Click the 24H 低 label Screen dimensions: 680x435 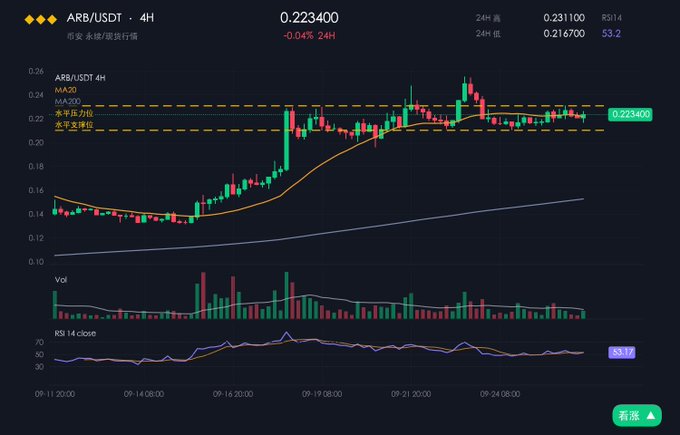pyautogui.click(x=488, y=33)
